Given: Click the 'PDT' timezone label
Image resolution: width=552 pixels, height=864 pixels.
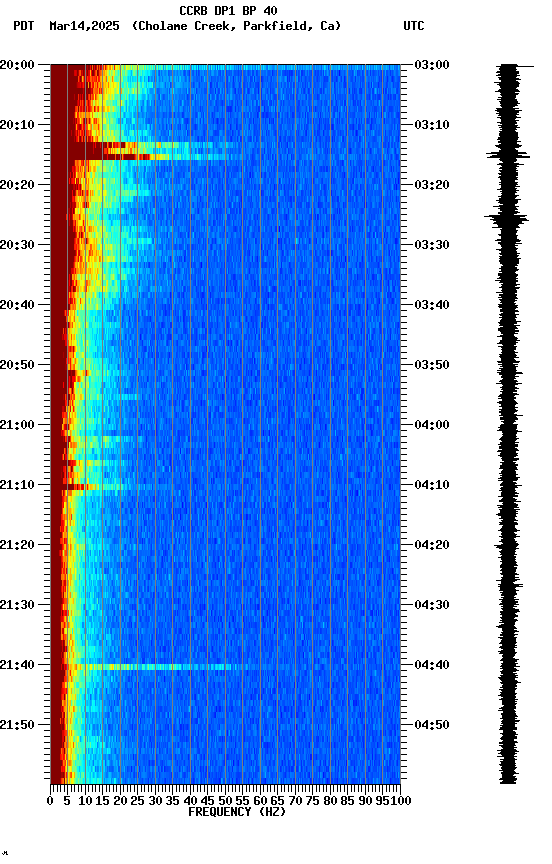Looking at the screenshot, I should [x=24, y=26].
